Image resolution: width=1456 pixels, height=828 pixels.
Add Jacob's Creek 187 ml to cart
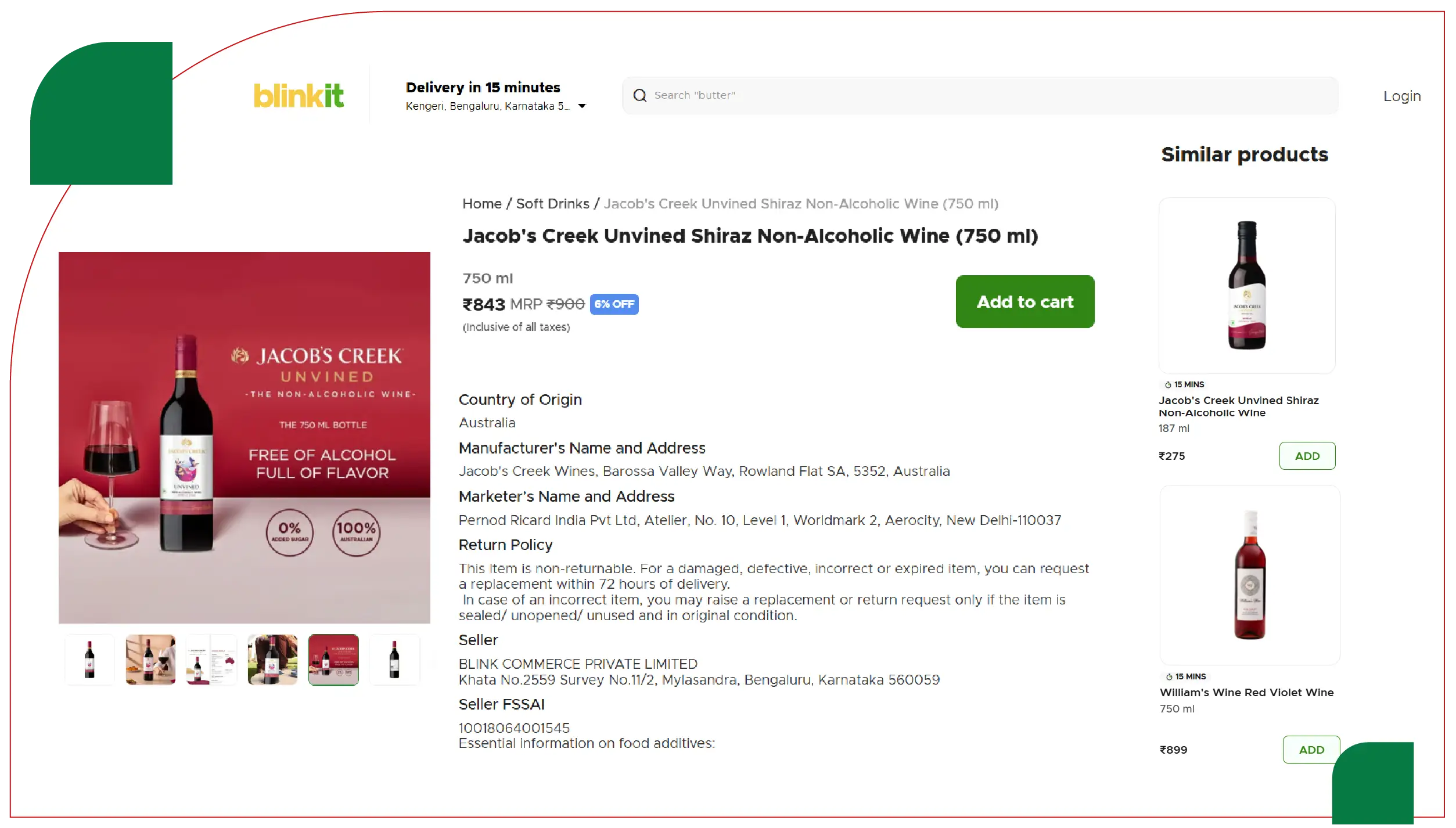tap(1307, 456)
